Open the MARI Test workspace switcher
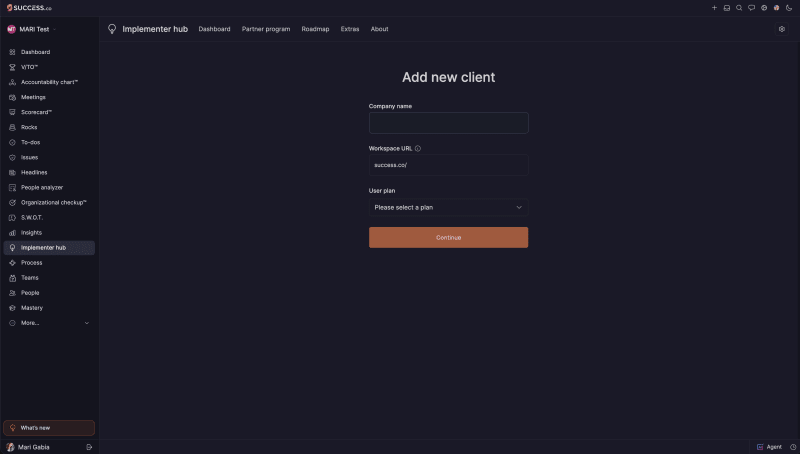Screen dimensions: 800x454 click(32, 29)
